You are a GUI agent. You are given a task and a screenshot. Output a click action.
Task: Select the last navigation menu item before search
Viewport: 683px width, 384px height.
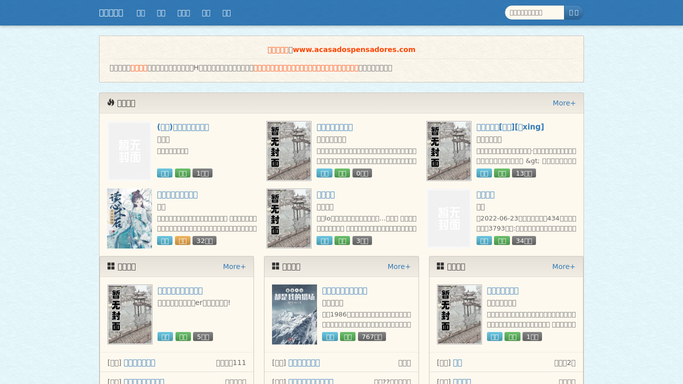[x=227, y=13]
